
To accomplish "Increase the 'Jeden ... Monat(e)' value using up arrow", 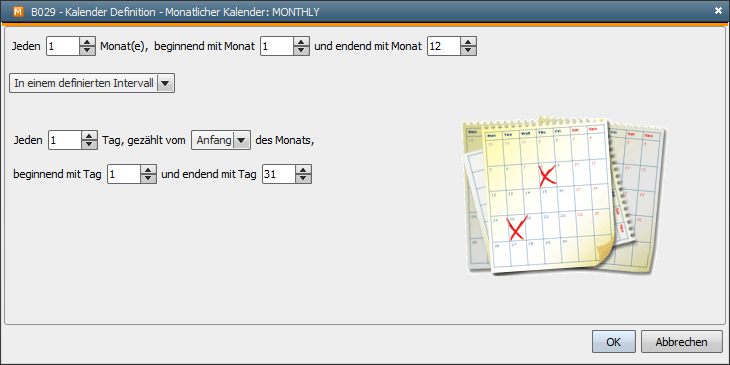I will tap(87, 42).
